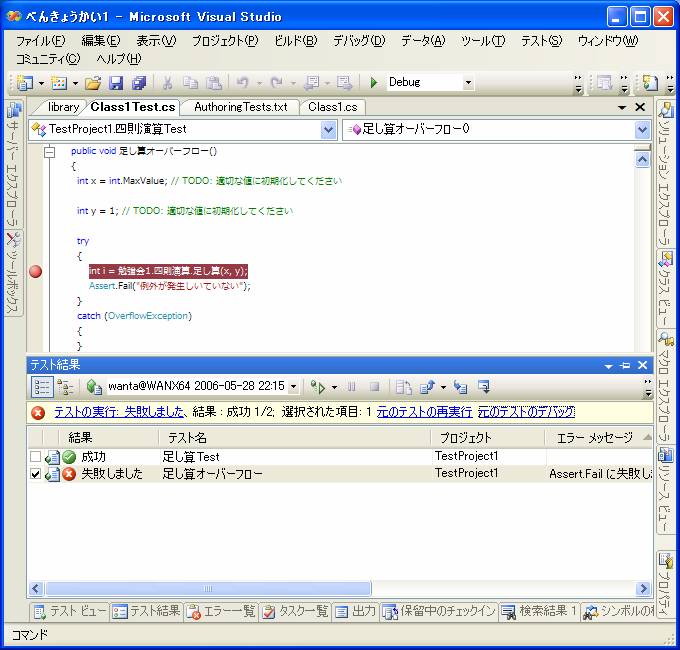Click the Open File folder icon
This screenshot has height=650, width=680.
click(x=93, y=83)
